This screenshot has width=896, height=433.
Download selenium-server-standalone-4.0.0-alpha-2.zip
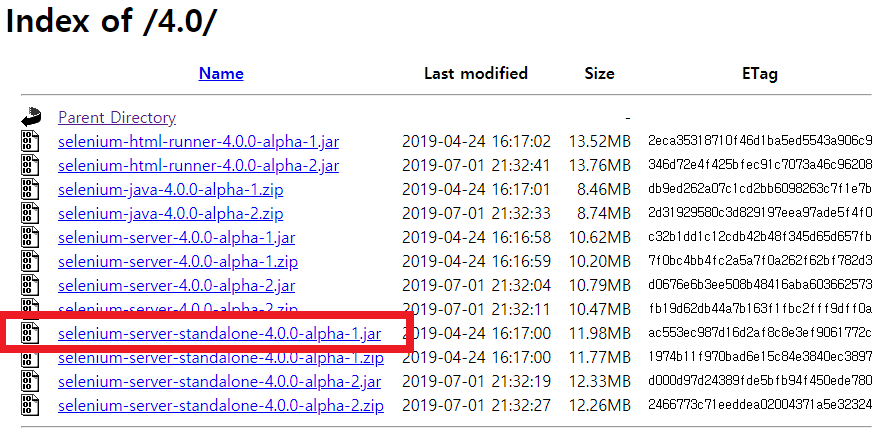click(221, 406)
